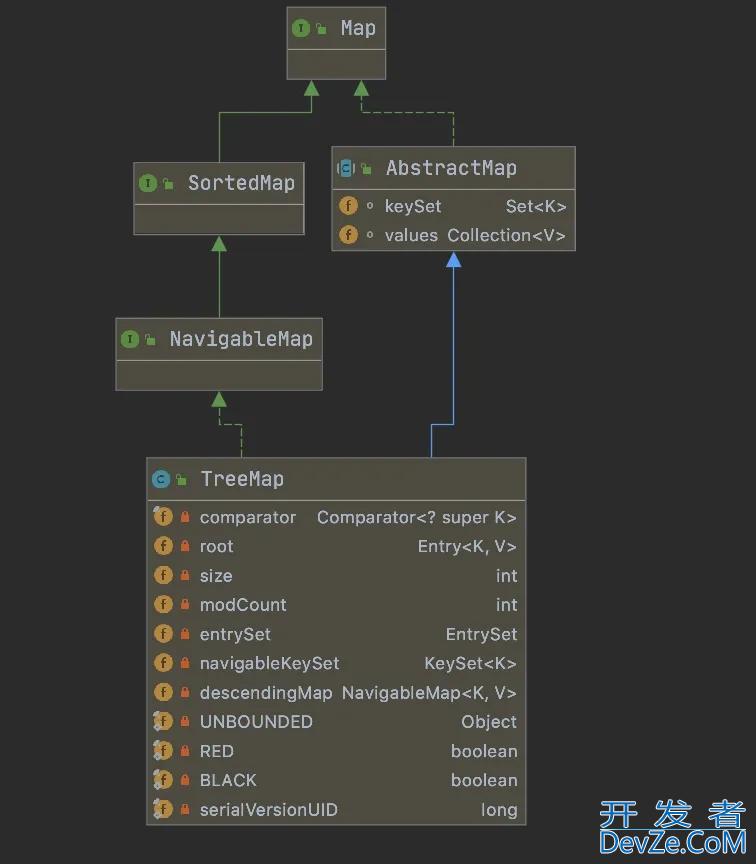The width and height of the screenshot is (756, 864).
Task: Click the private lock icon beside UNBOUNDED
Action: (x=185, y=721)
